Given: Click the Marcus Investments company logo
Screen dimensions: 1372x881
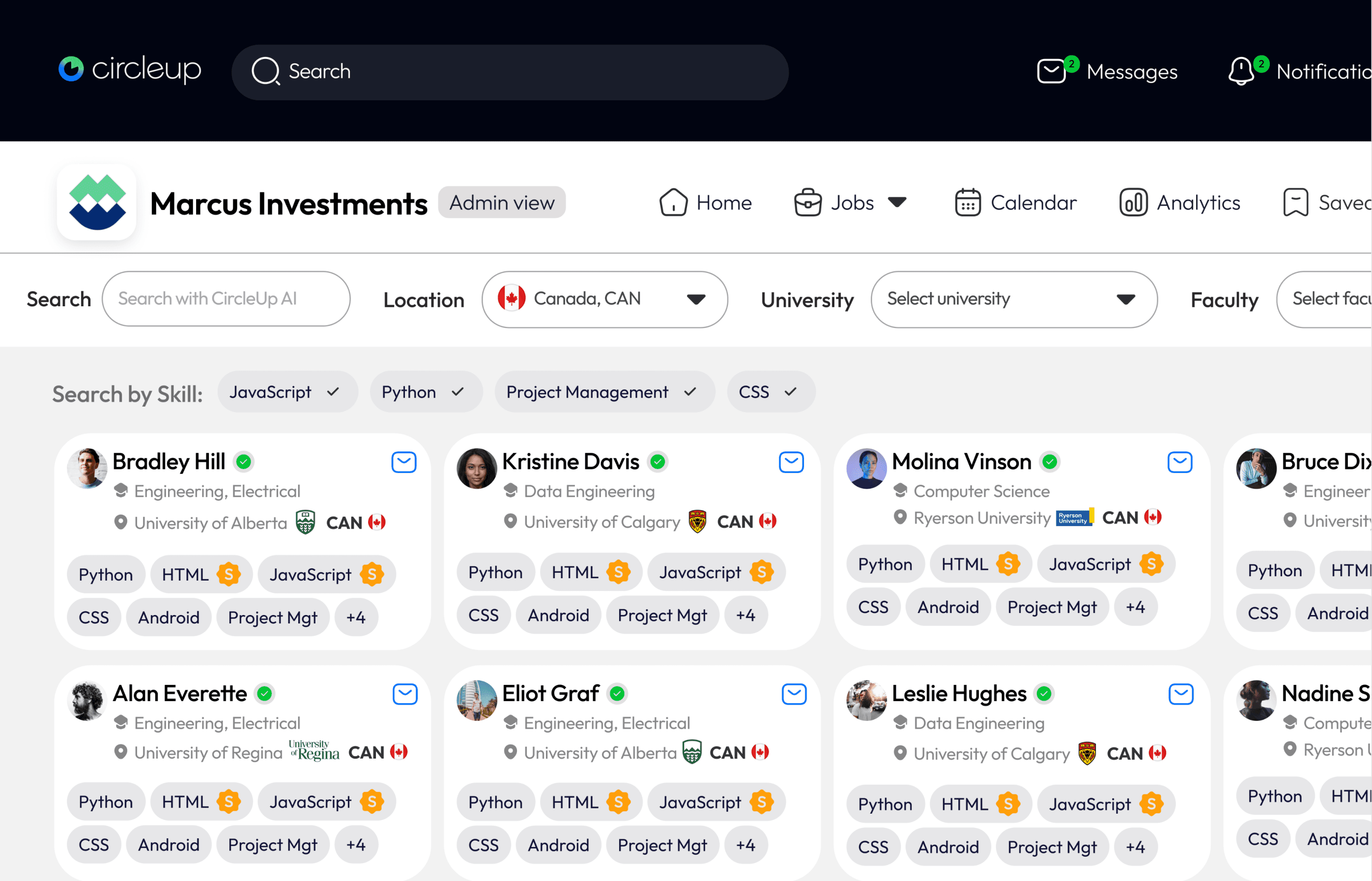Looking at the screenshot, I should (97, 203).
